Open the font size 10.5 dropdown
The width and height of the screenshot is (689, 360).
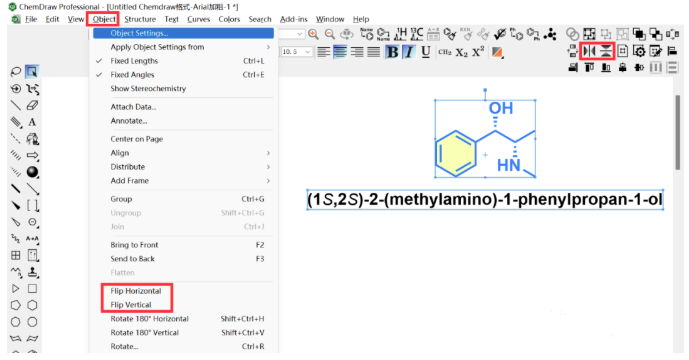click(x=308, y=52)
